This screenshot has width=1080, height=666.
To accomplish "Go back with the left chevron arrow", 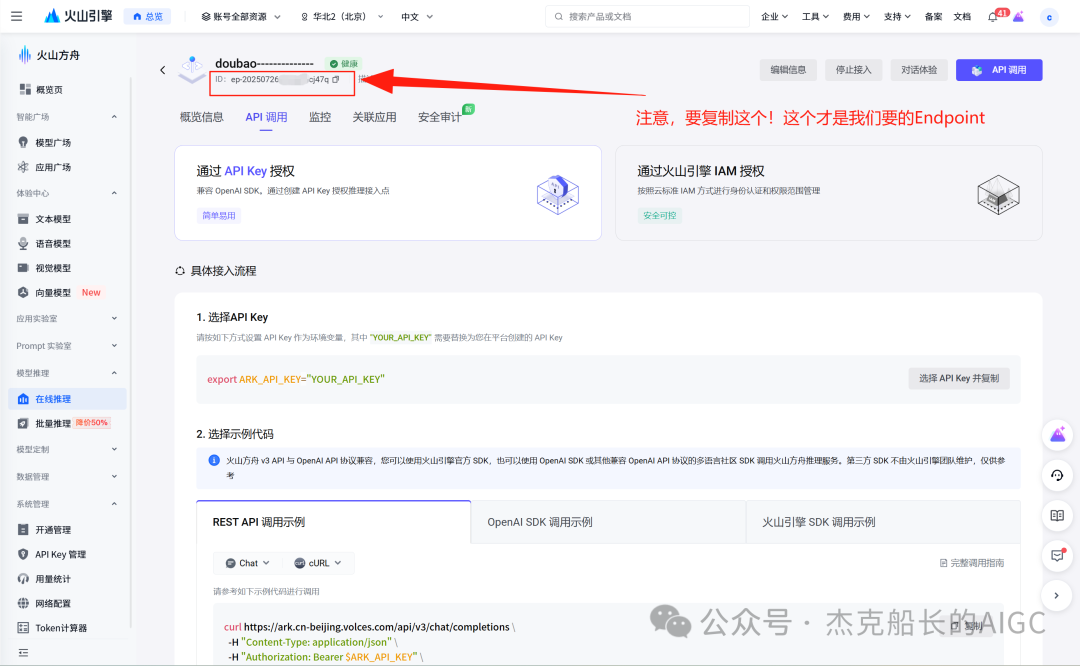I will 163,70.
